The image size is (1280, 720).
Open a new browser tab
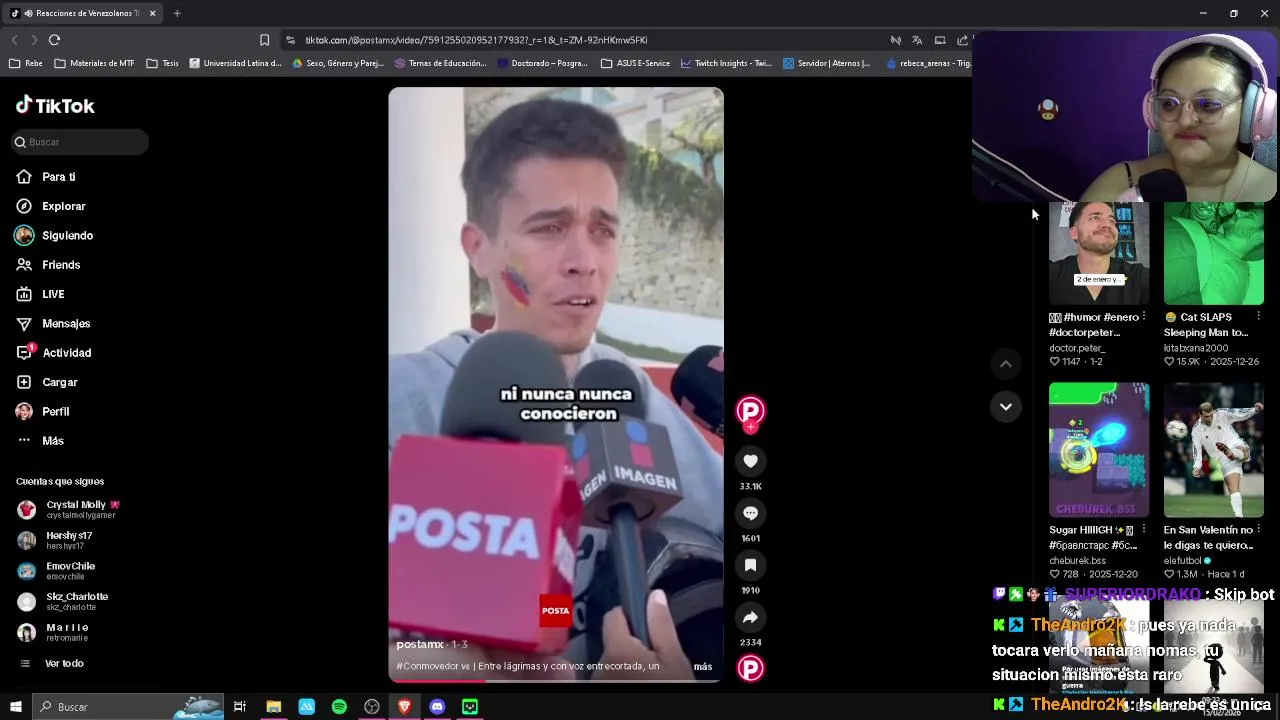177,13
